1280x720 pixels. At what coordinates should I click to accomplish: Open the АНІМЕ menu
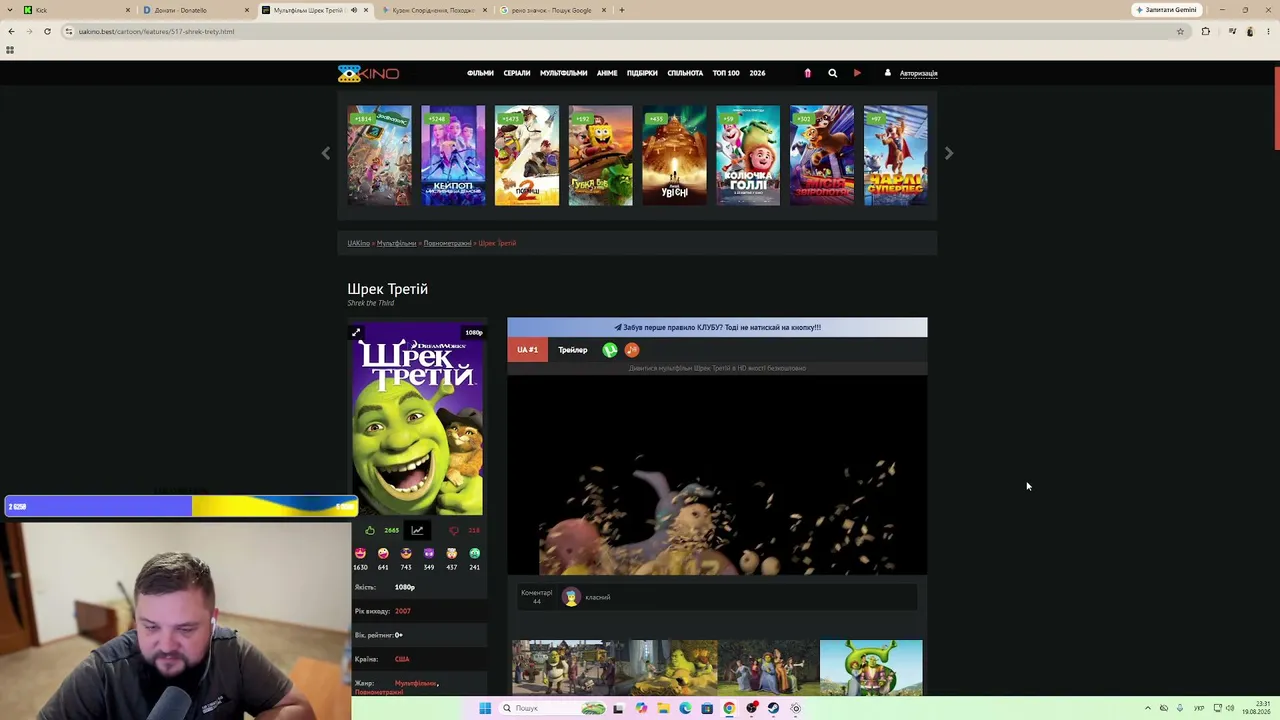point(607,73)
